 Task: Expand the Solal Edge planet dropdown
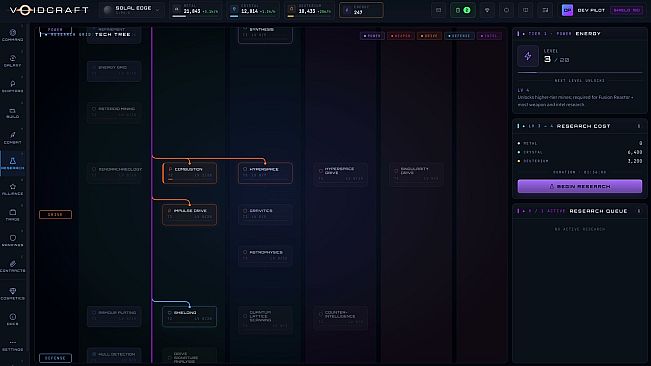coord(132,10)
